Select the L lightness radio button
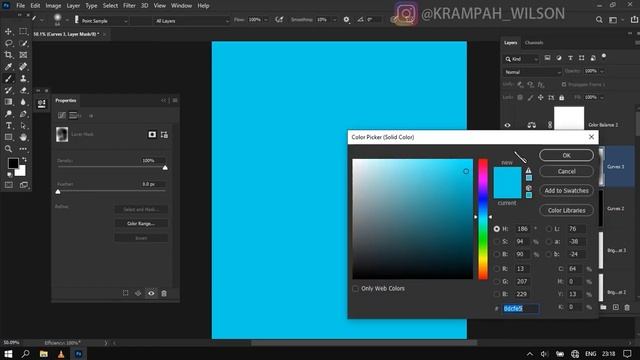Viewport: 640px width, 360px height. pyautogui.click(x=549, y=229)
